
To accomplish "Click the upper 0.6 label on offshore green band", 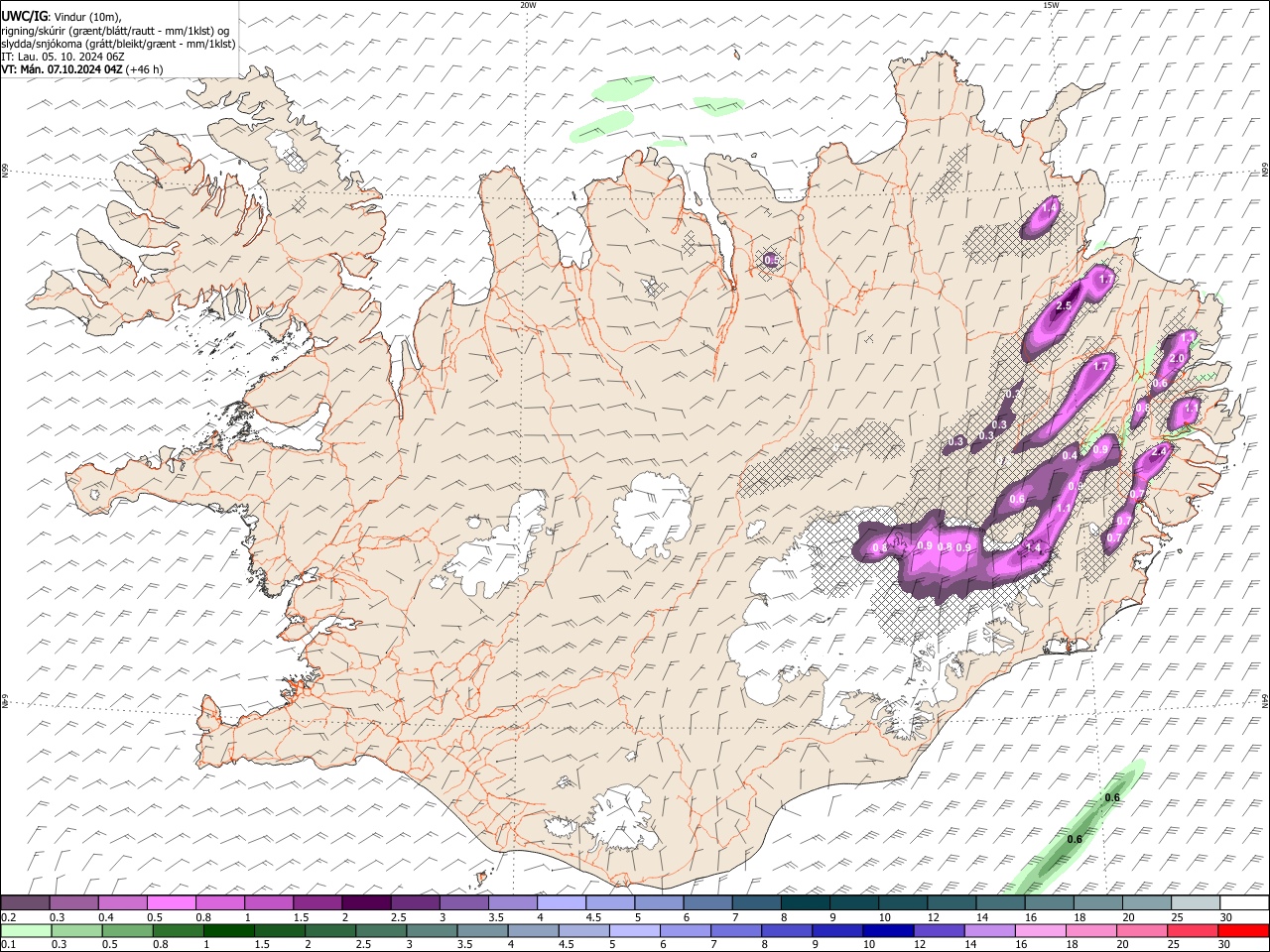I will [1112, 798].
